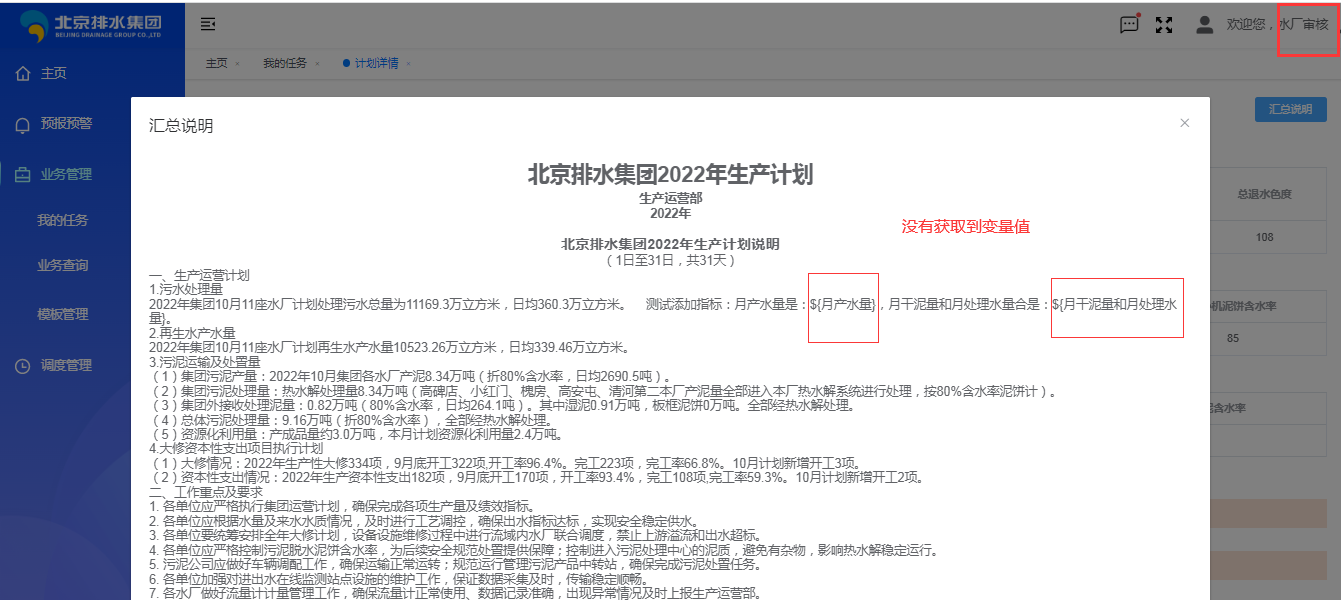1341x600 pixels.
Task: Close the 我的任务 tab with its x
Action: (x=317, y=64)
